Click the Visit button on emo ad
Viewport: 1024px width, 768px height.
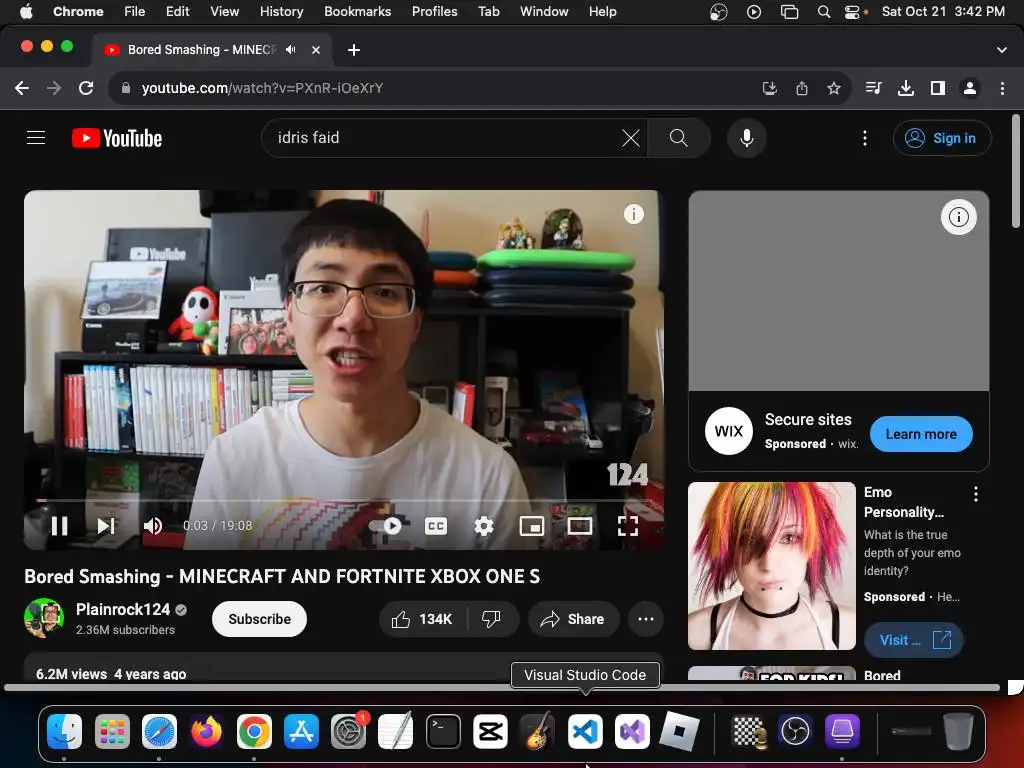914,640
